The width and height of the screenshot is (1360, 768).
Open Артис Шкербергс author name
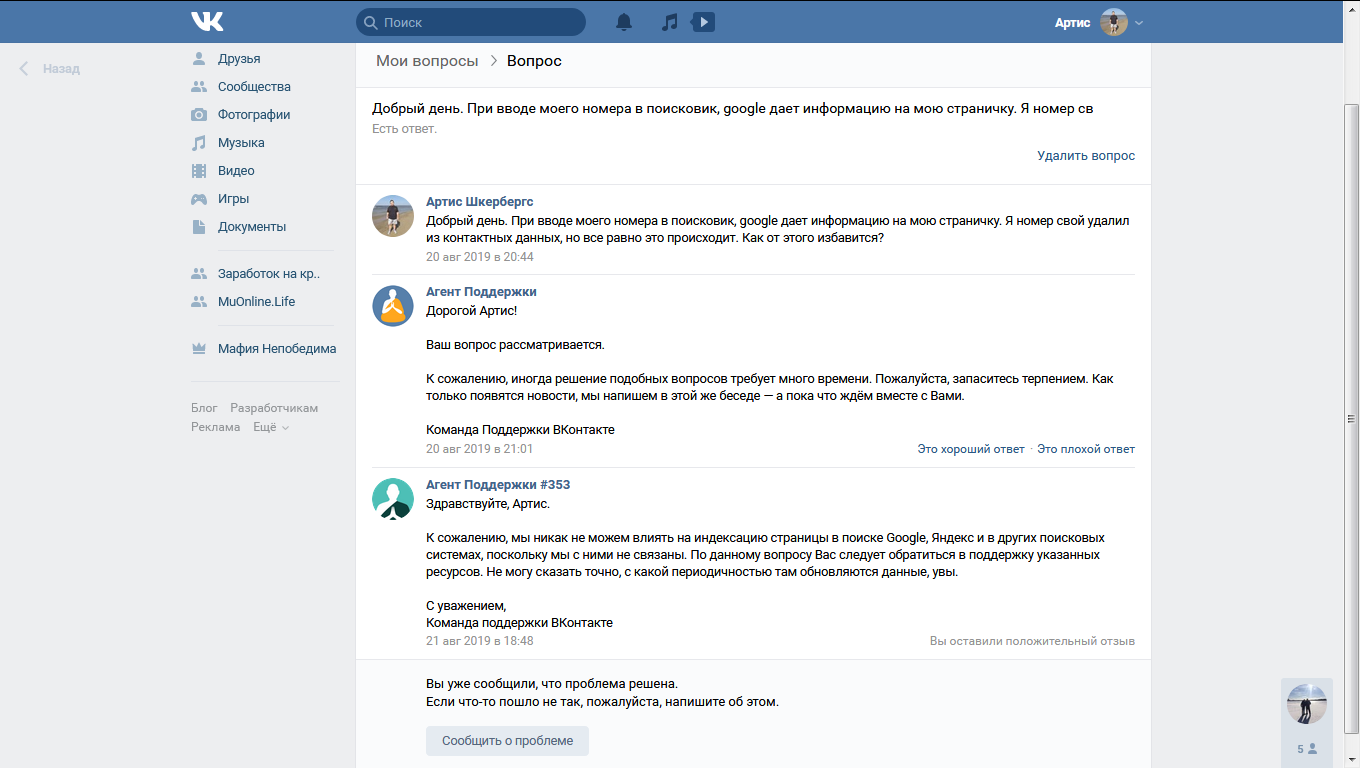[x=480, y=202]
